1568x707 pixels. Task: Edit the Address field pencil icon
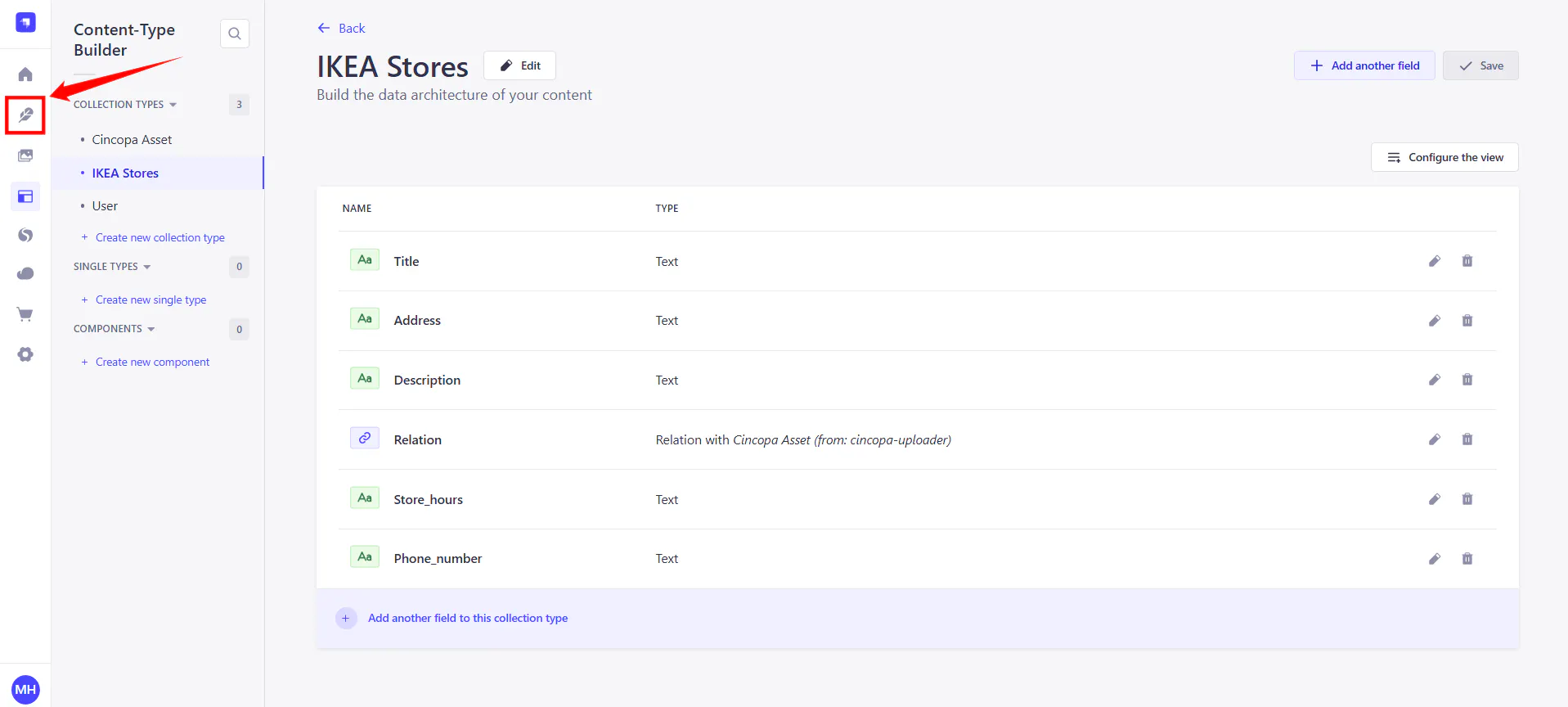(x=1435, y=321)
